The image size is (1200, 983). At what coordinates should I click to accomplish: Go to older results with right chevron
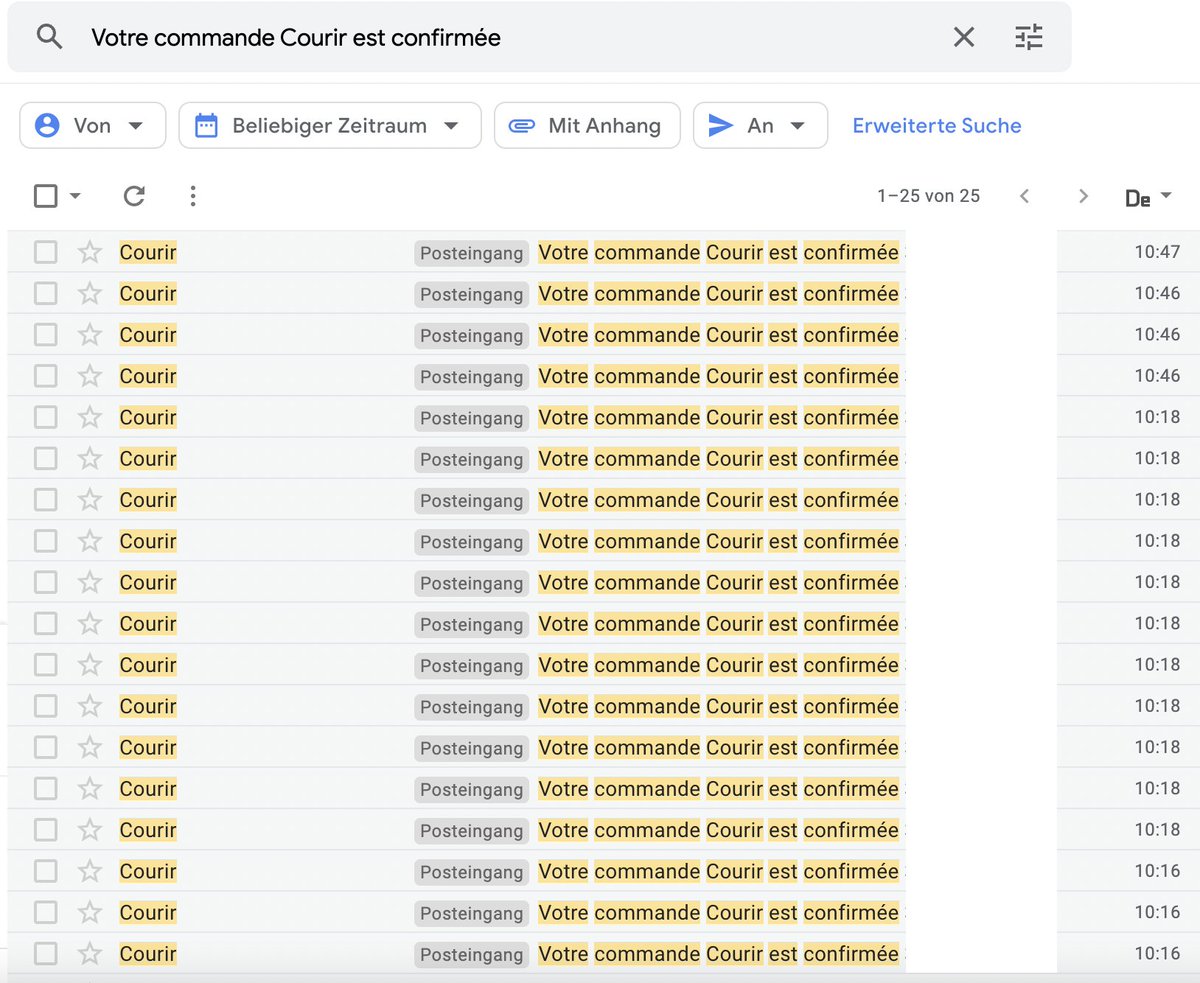point(1083,196)
